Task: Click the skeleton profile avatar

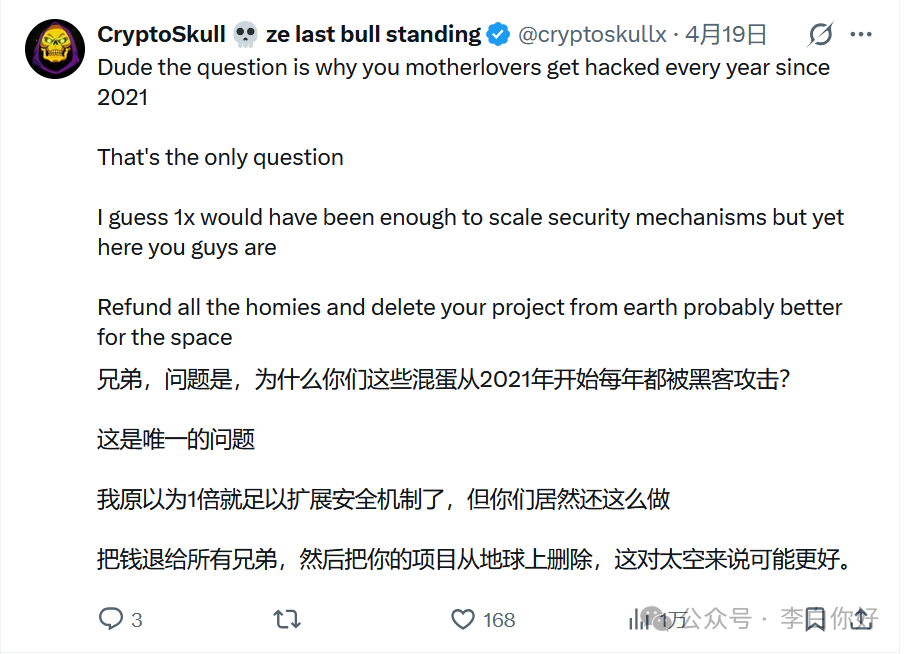Action: click(55, 47)
